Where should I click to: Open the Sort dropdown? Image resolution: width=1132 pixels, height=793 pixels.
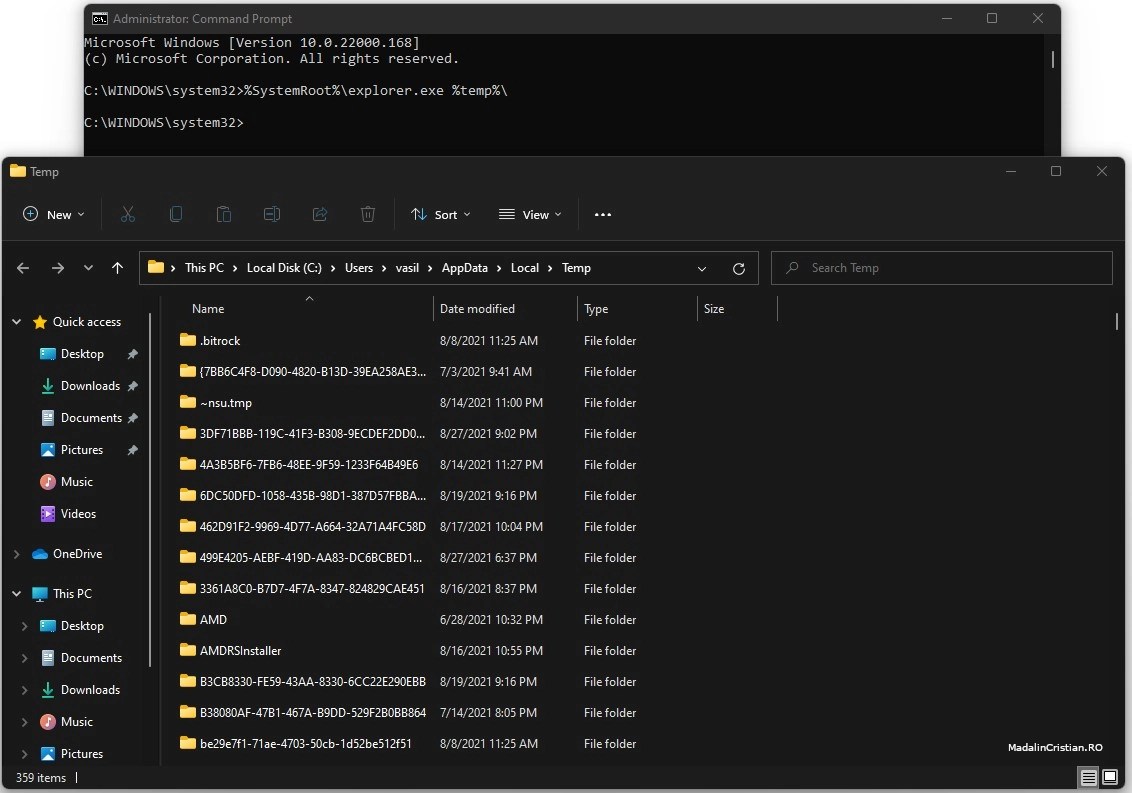pos(441,214)
